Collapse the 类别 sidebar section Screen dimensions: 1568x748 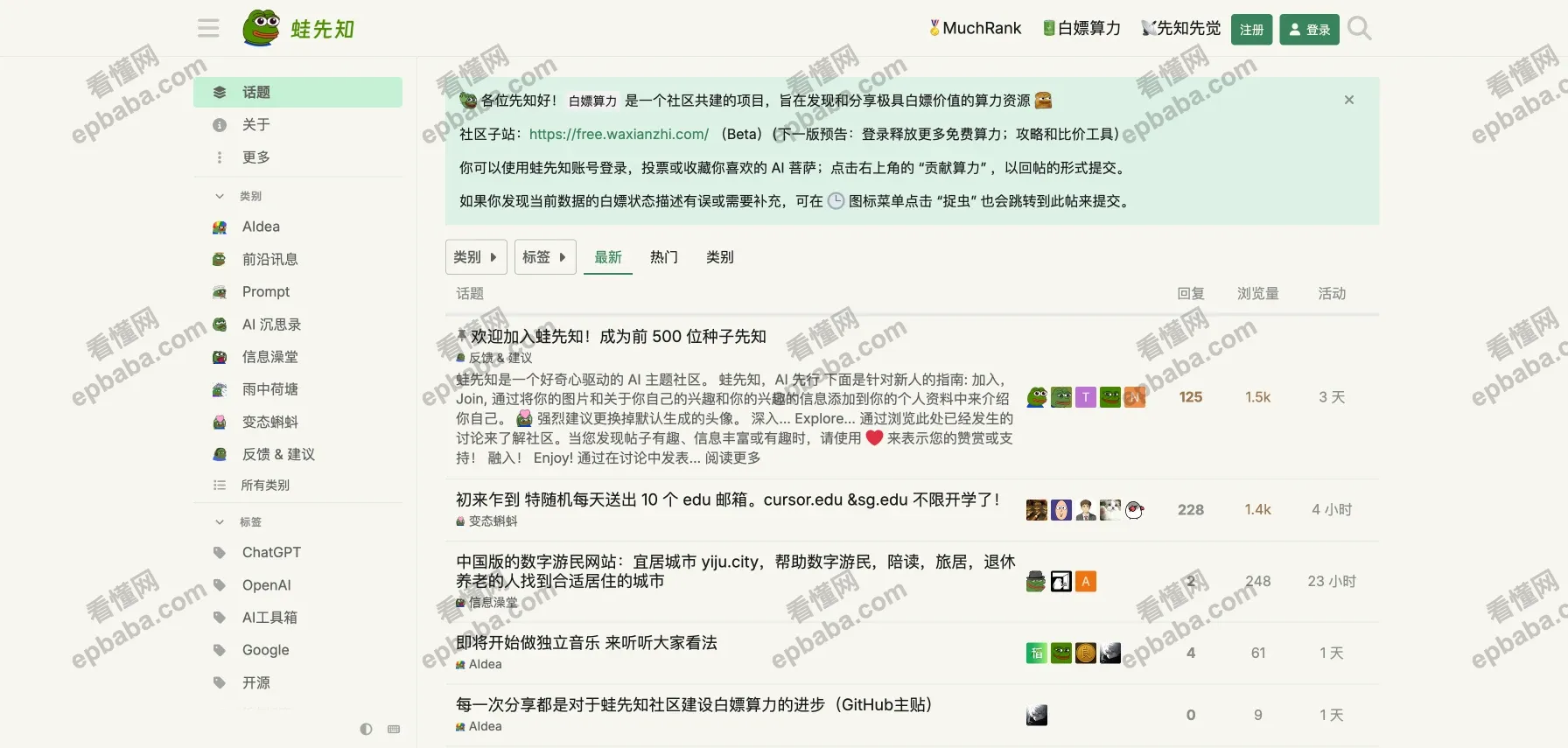[x=238, y=196]
